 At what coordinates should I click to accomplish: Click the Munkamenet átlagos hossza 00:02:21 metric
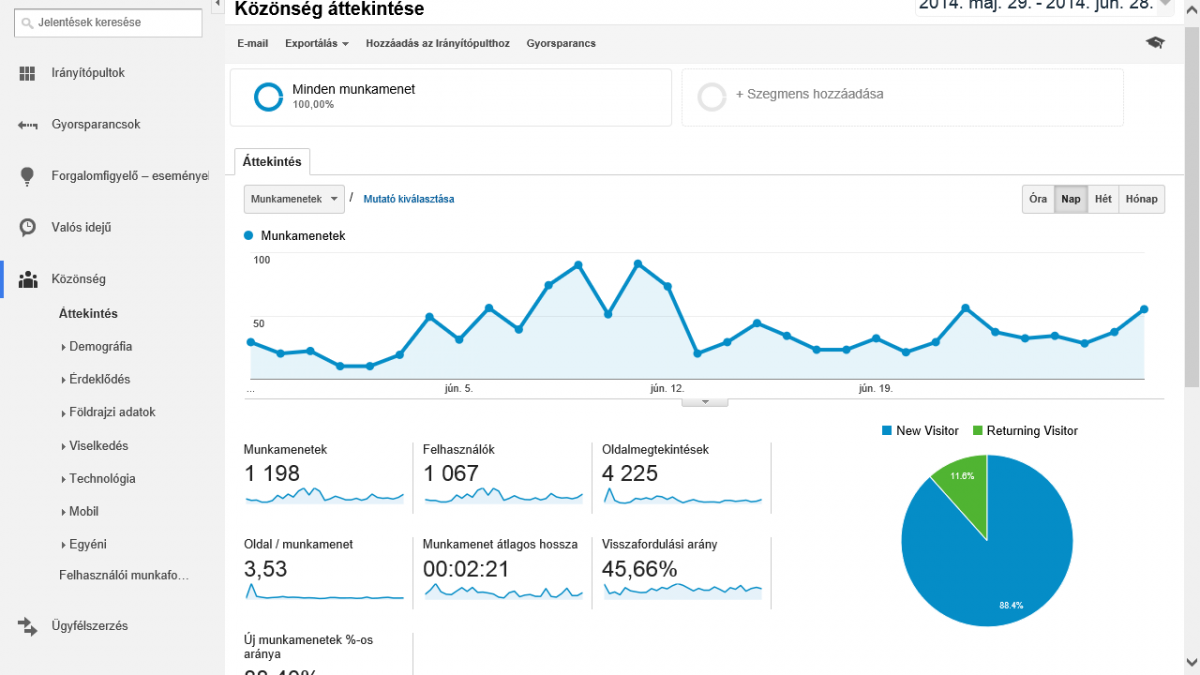click(x=503, y=569)
